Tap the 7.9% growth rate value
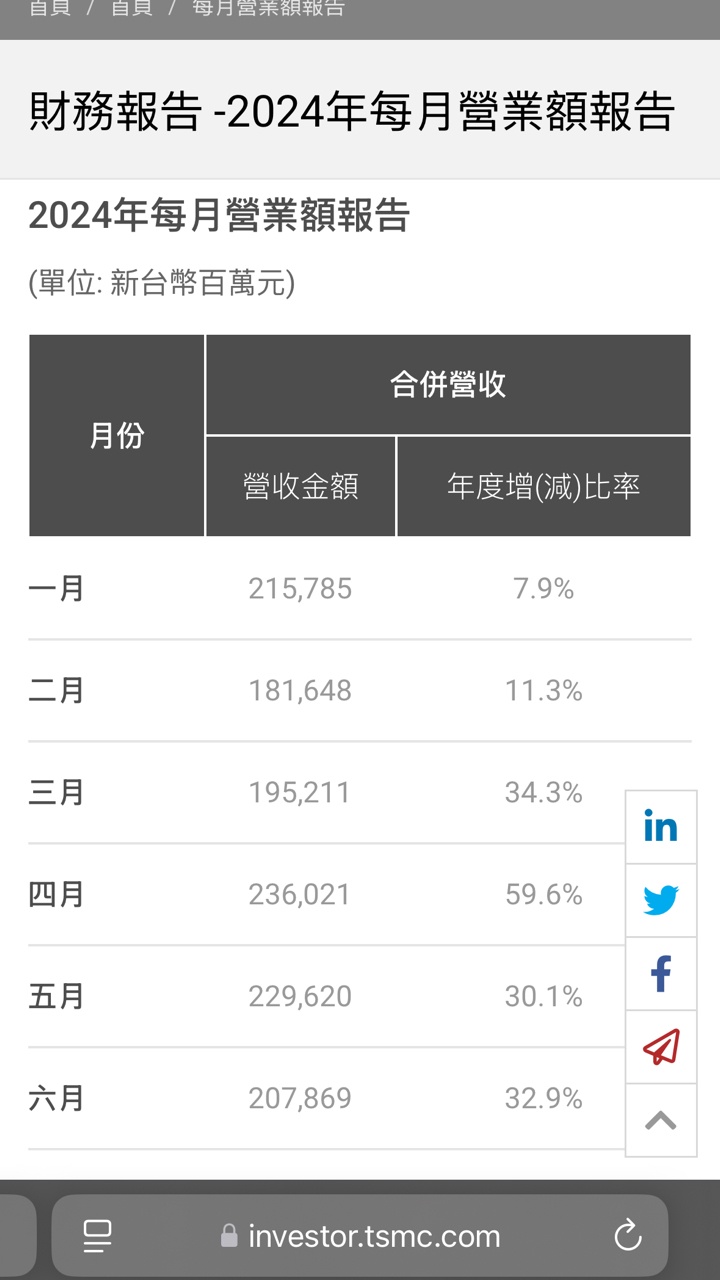Viewport: 720px width, 1280px height. click(x=543, y=589)
